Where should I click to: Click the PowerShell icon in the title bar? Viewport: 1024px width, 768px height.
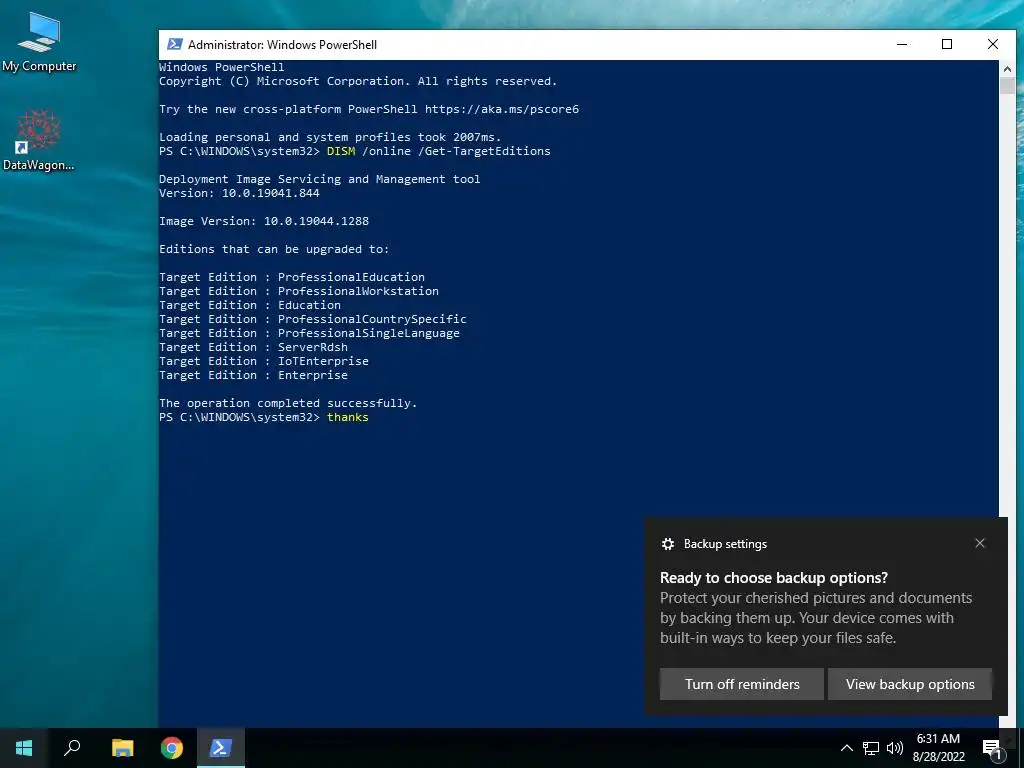pos(174,44)
